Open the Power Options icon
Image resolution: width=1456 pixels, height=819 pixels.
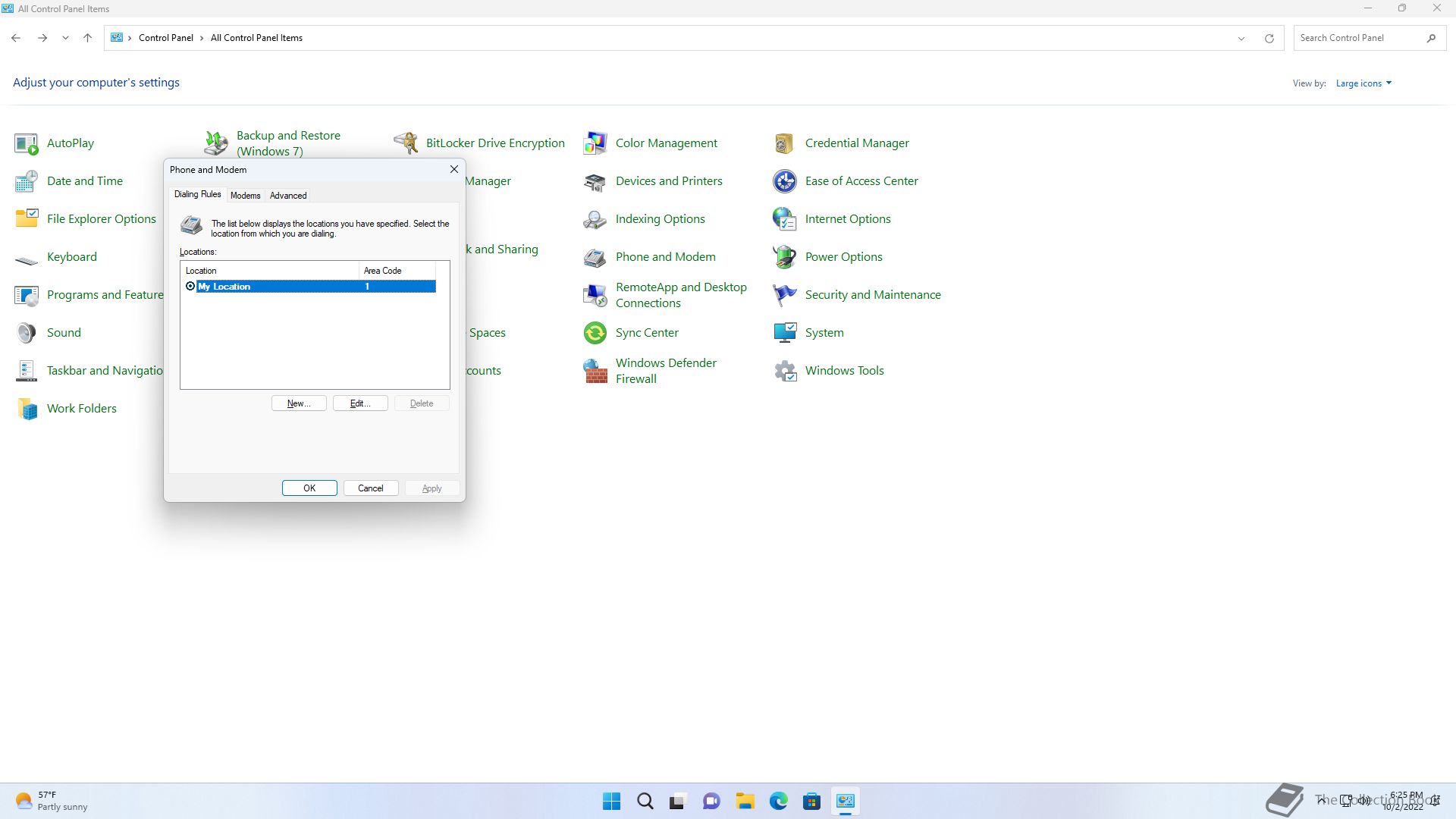784,257
